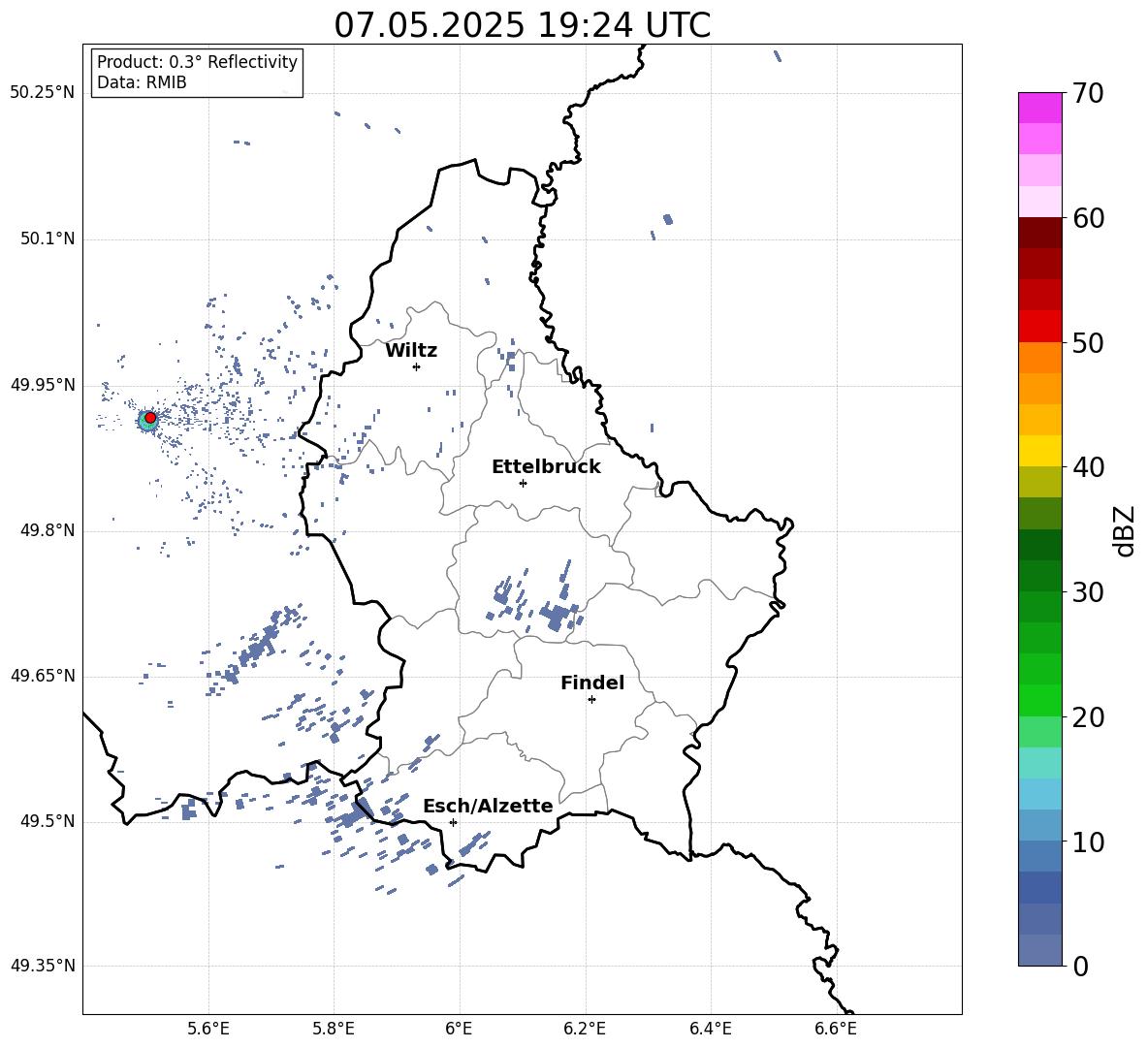1148x1048 pixels.
Task: Click the 5.8°E longitude label
Action: 334,1029
